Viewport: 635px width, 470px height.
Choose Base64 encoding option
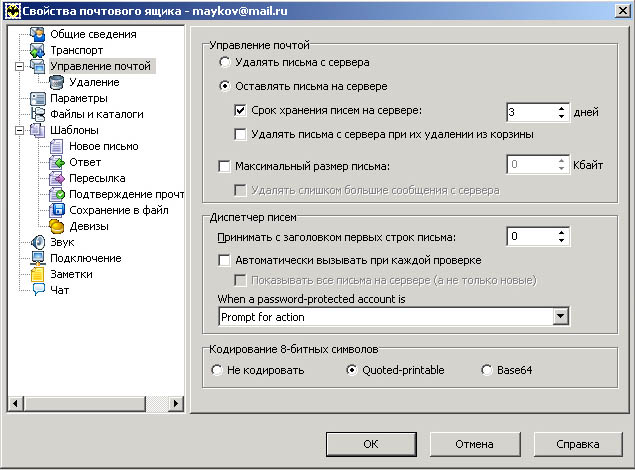[x=488, y=370]
